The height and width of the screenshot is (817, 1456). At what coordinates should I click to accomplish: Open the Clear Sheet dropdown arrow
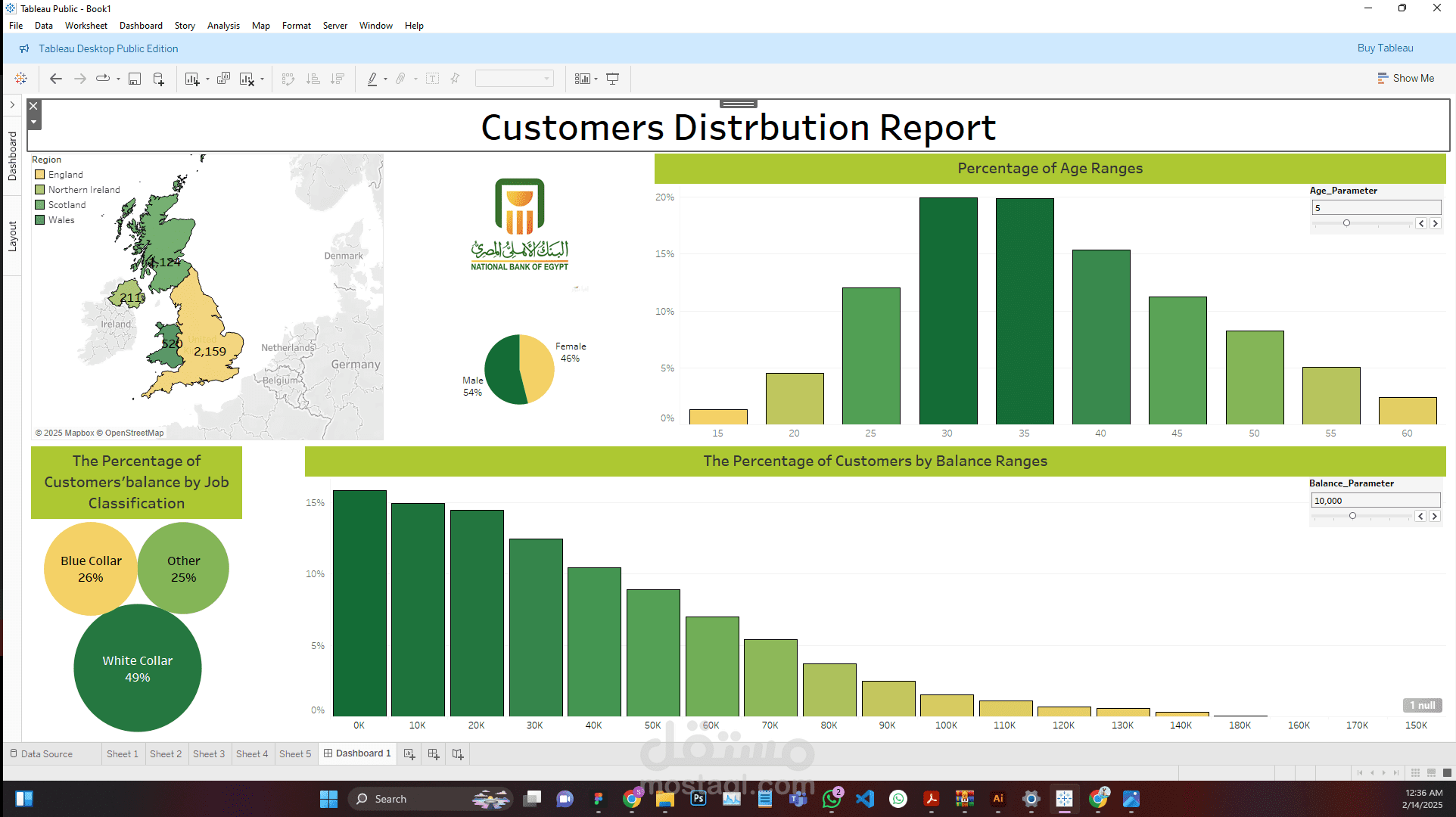tap(262, 79)
